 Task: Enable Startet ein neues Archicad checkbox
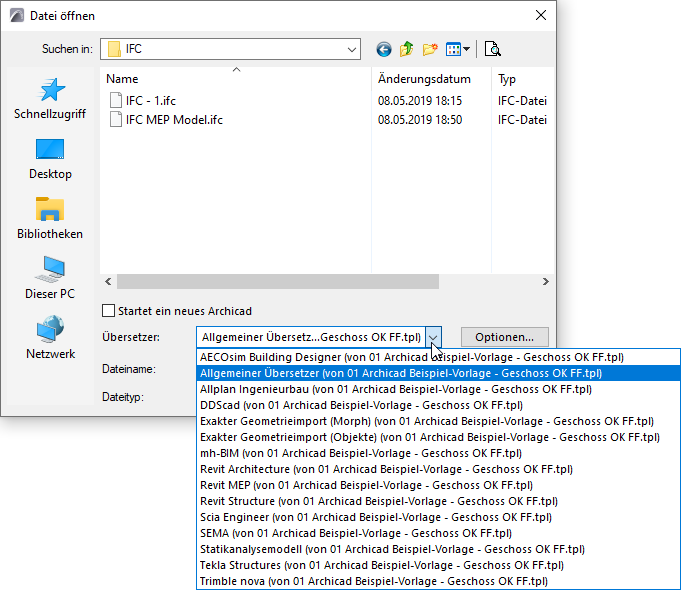pyautogui.click(x=108, y=311)
